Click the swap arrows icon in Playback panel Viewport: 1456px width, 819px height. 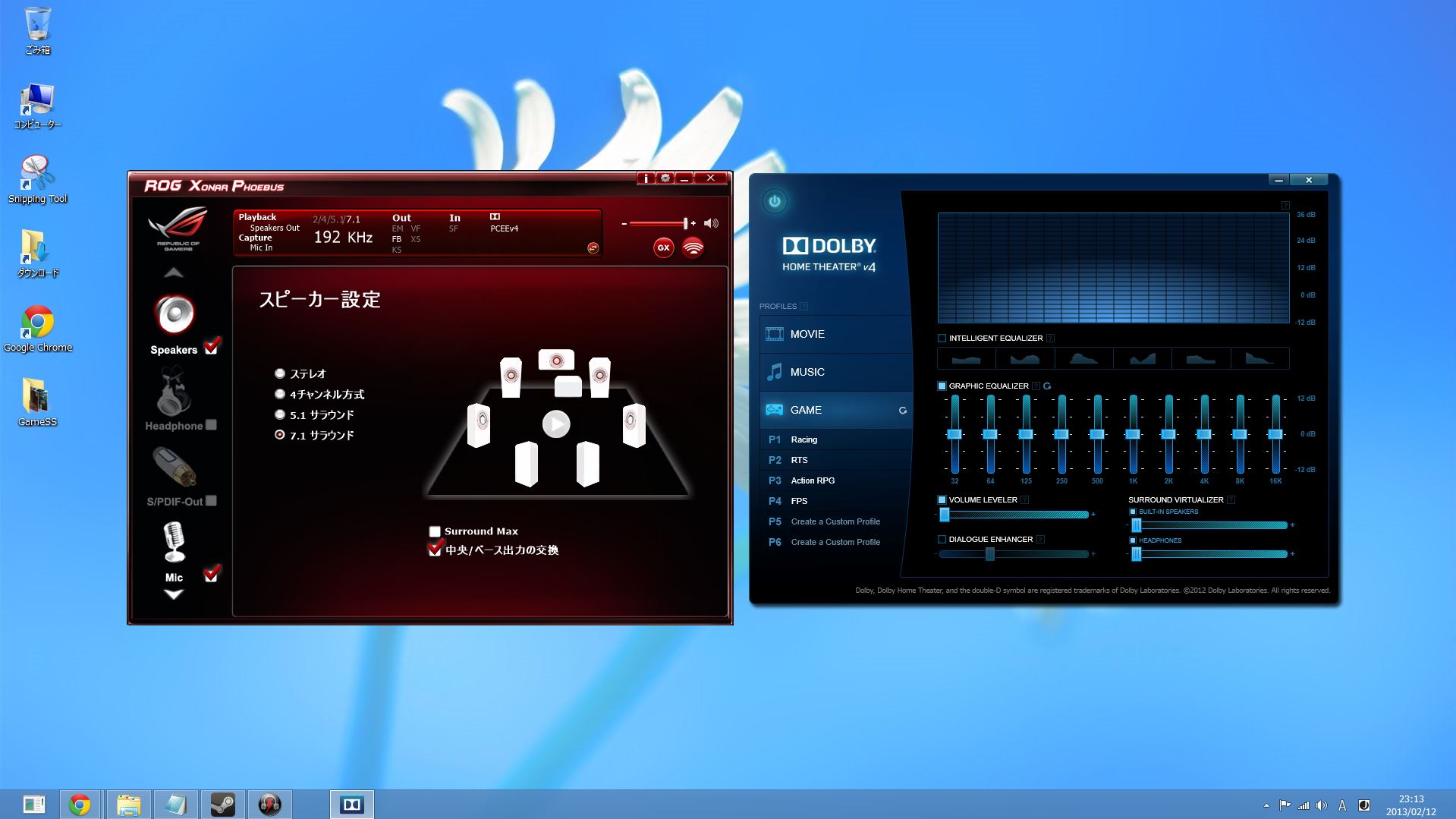click(x=593, y=247)
